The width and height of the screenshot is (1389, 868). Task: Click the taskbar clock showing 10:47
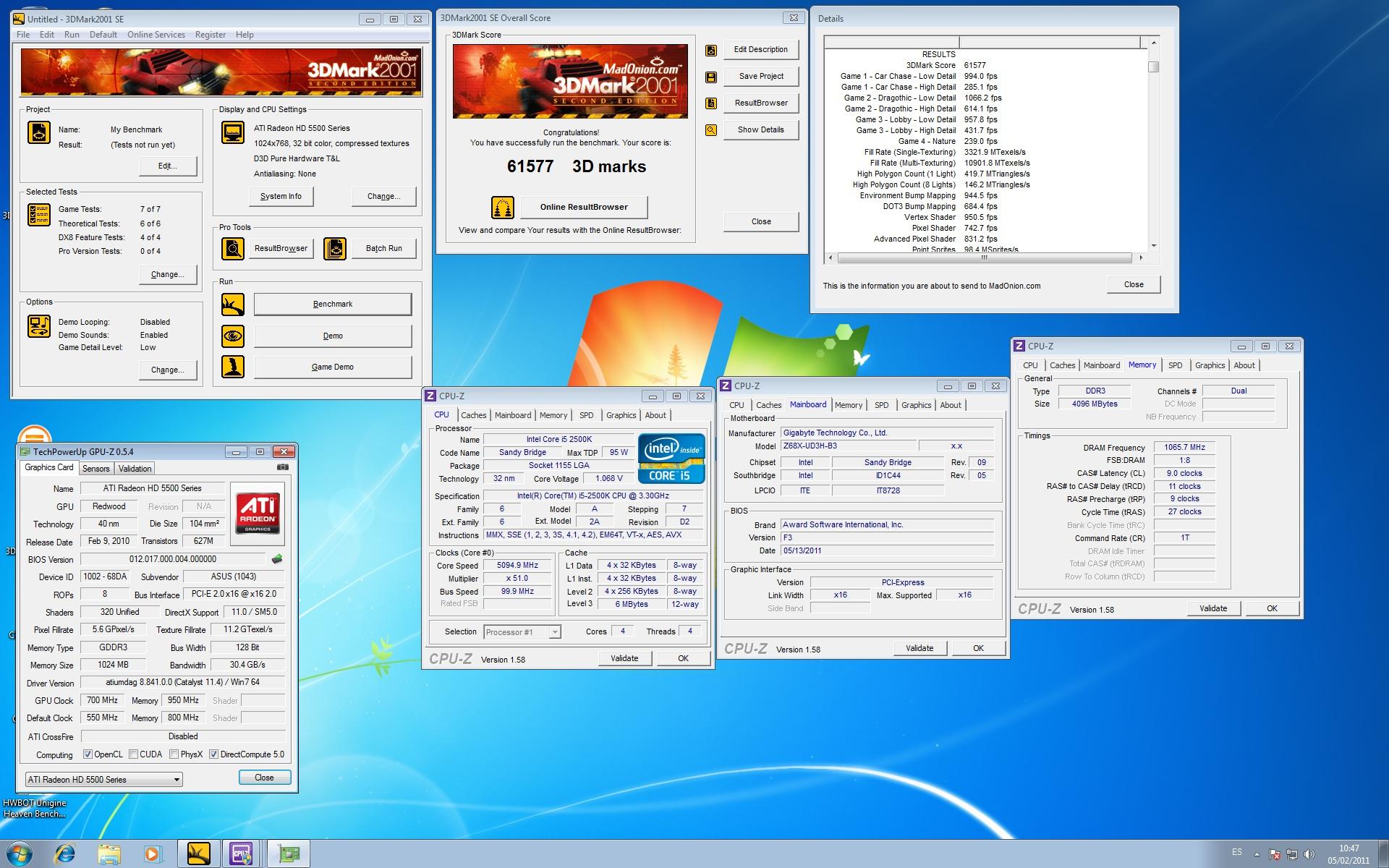pos(1348,854)
